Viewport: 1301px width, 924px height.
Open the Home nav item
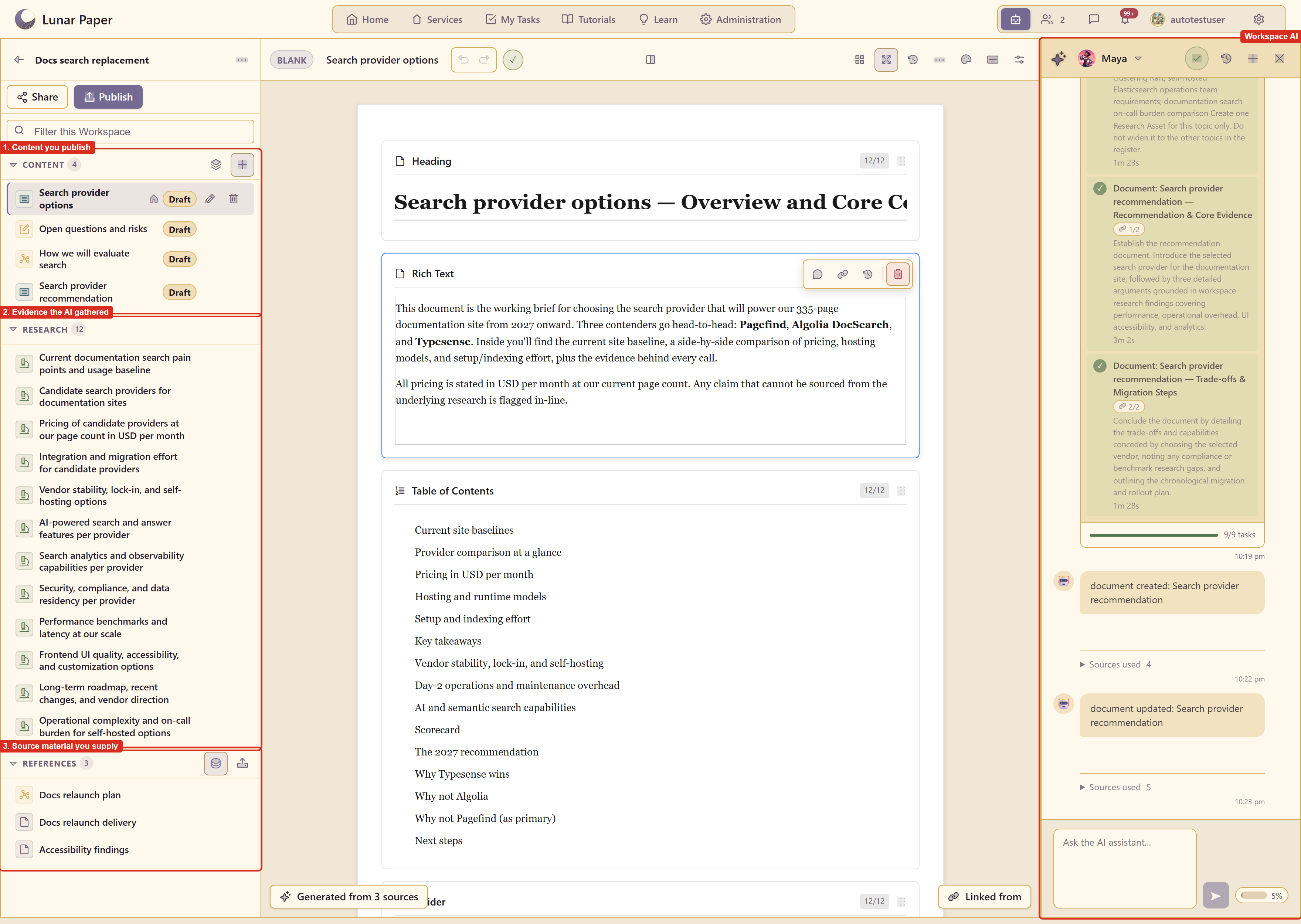(x=367, y=19)
